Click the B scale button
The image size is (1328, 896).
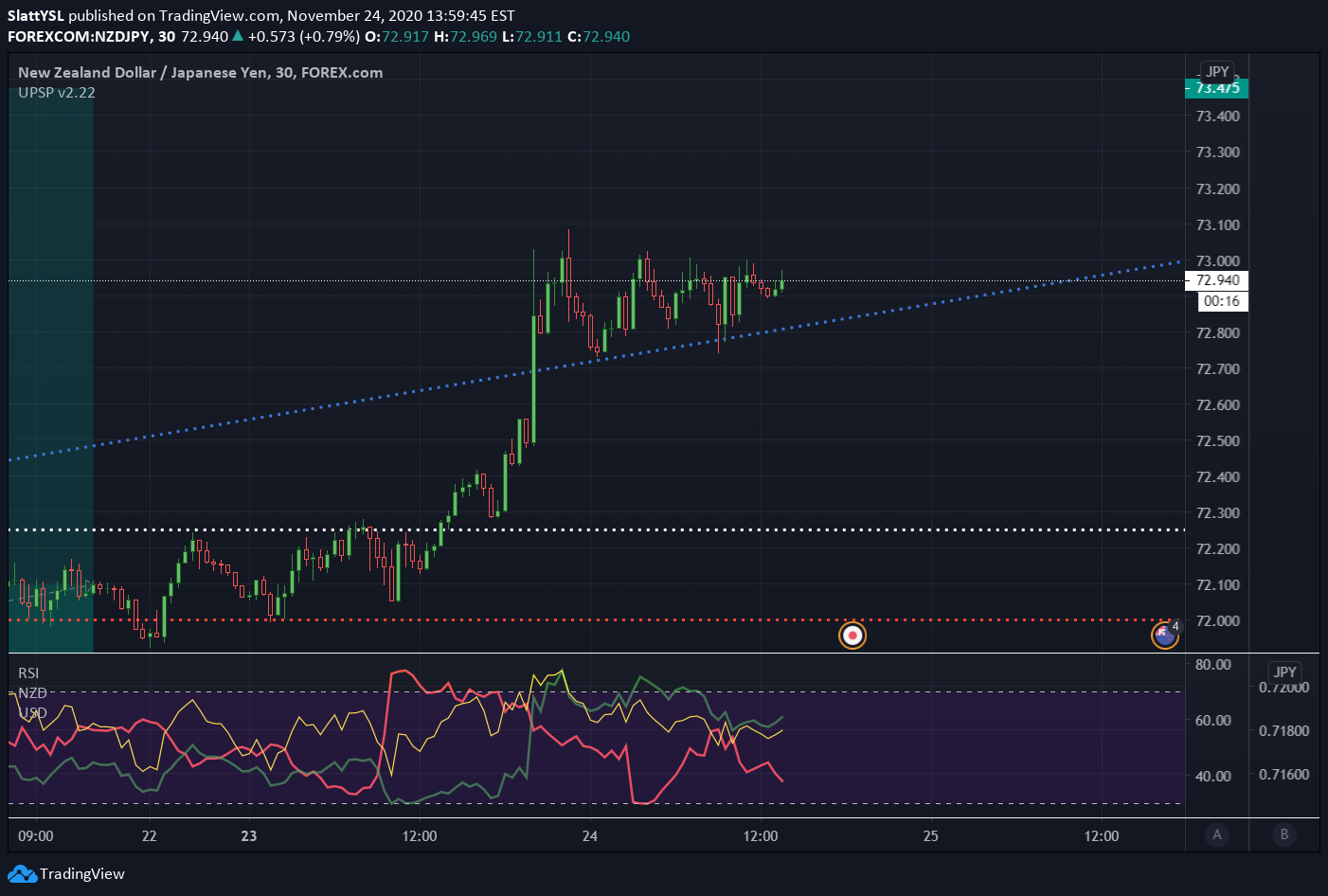[x=1284, y=834]
